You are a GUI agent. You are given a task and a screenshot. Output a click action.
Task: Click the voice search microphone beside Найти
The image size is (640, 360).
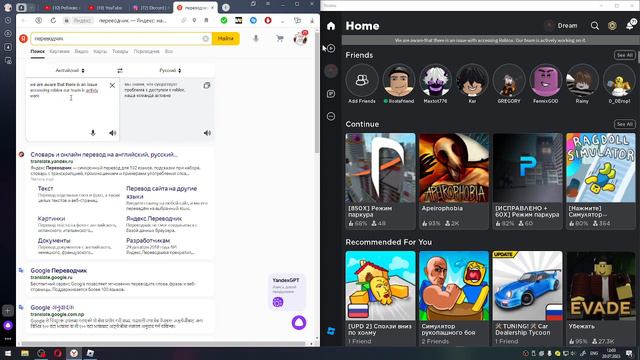click(x=256, y=38)
